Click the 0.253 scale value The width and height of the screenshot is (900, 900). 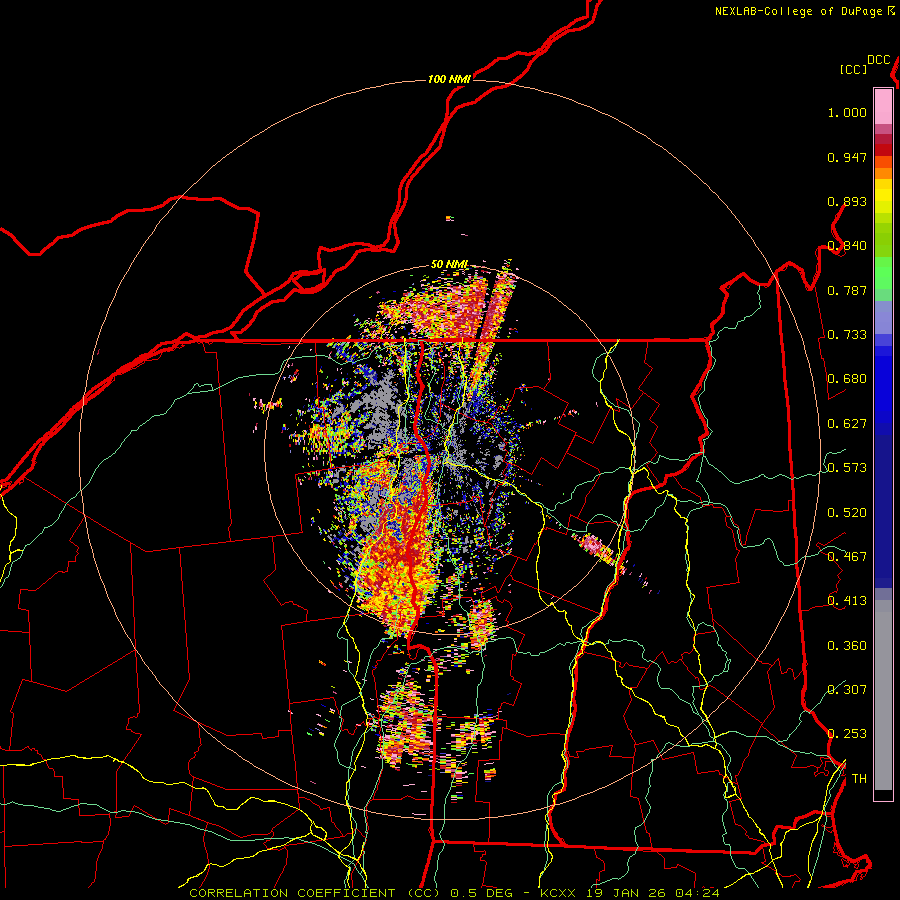point(847,734)
